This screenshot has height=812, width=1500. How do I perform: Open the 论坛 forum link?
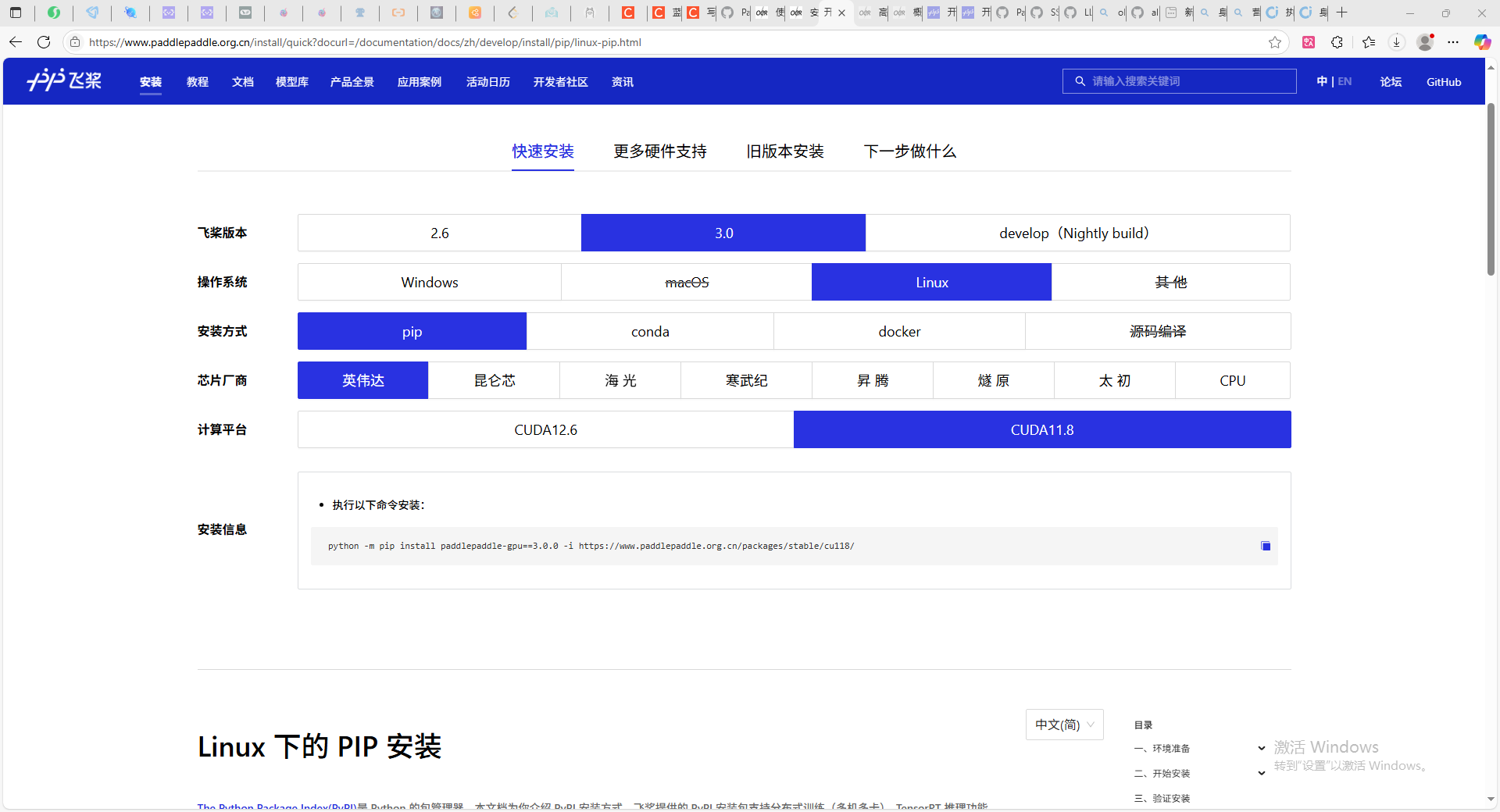point(1391,82)
